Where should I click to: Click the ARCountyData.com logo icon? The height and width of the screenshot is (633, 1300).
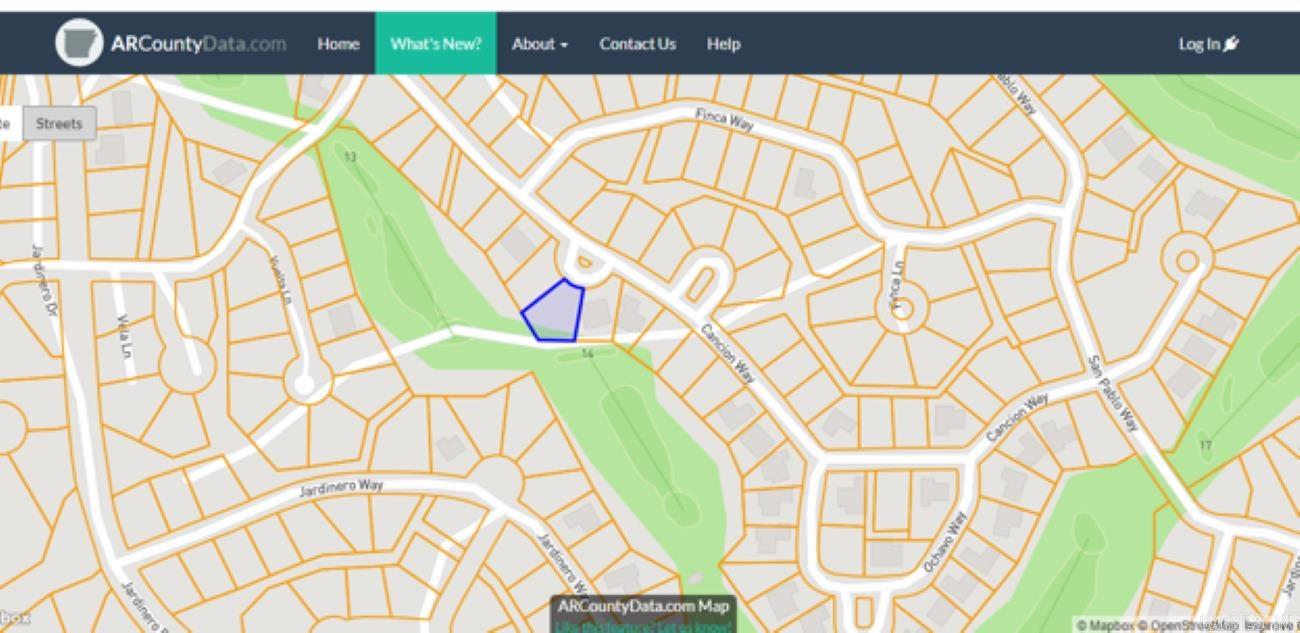[x=79, y=43]
